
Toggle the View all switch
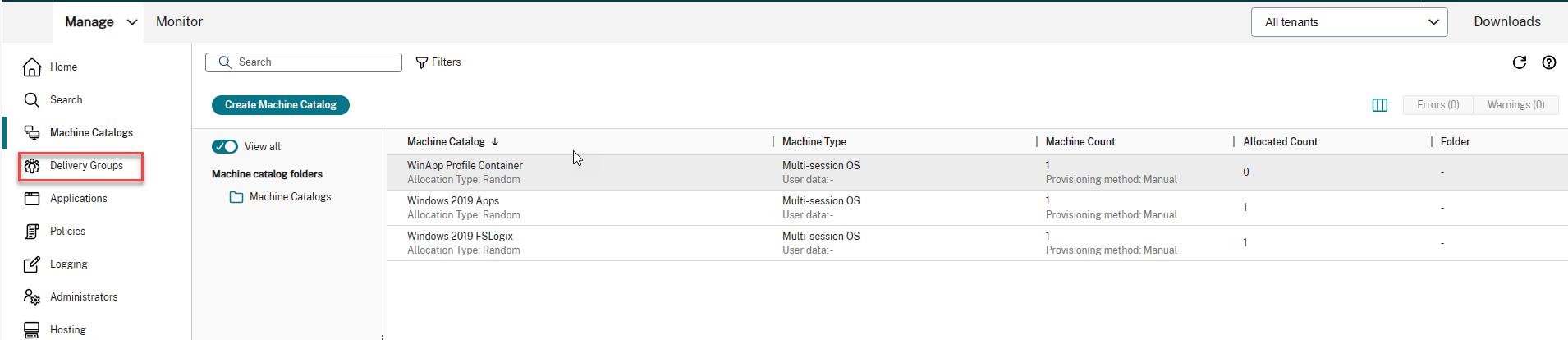click(225, 147)
